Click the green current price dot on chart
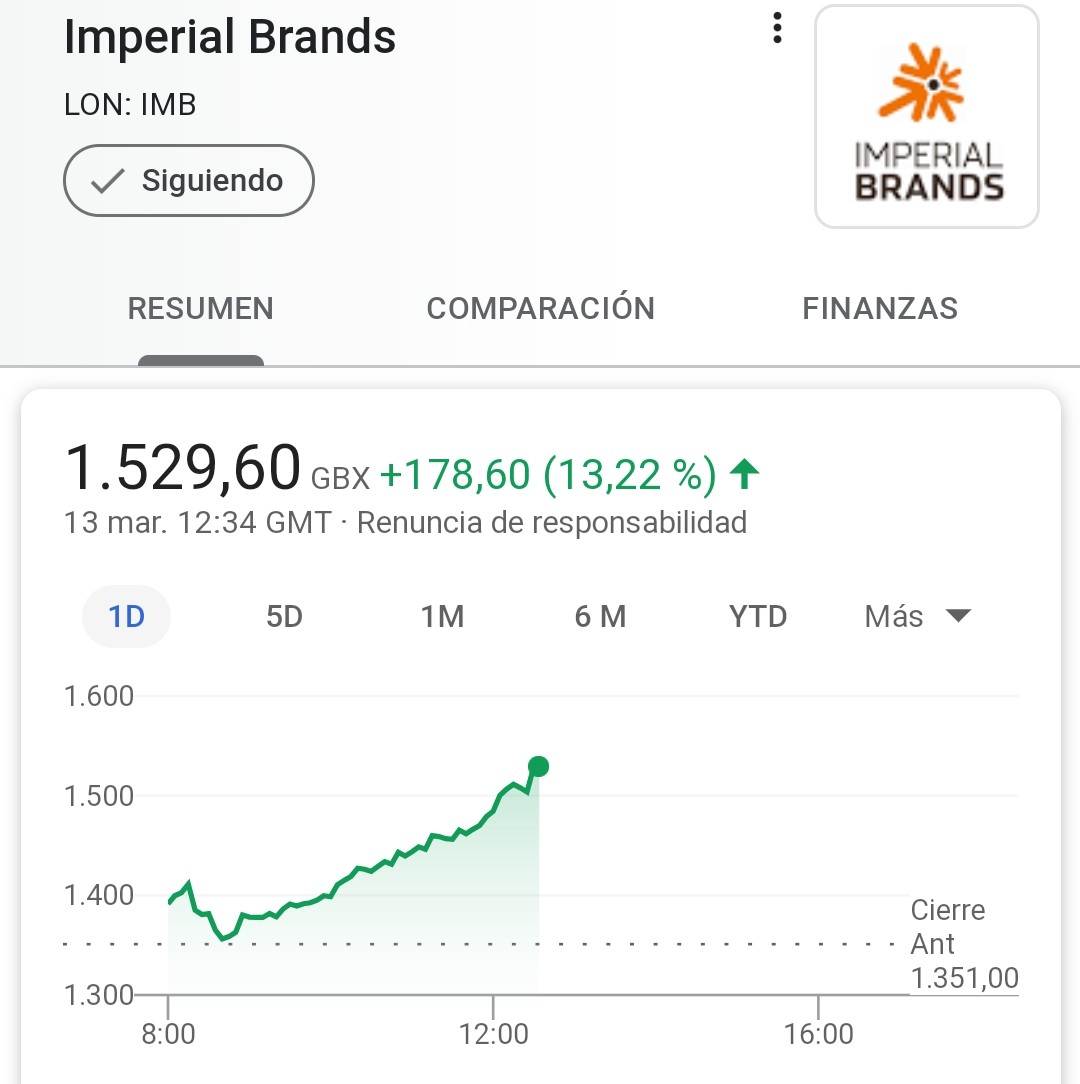This screenshot has height=1084, width=1080. pos(539,766)
